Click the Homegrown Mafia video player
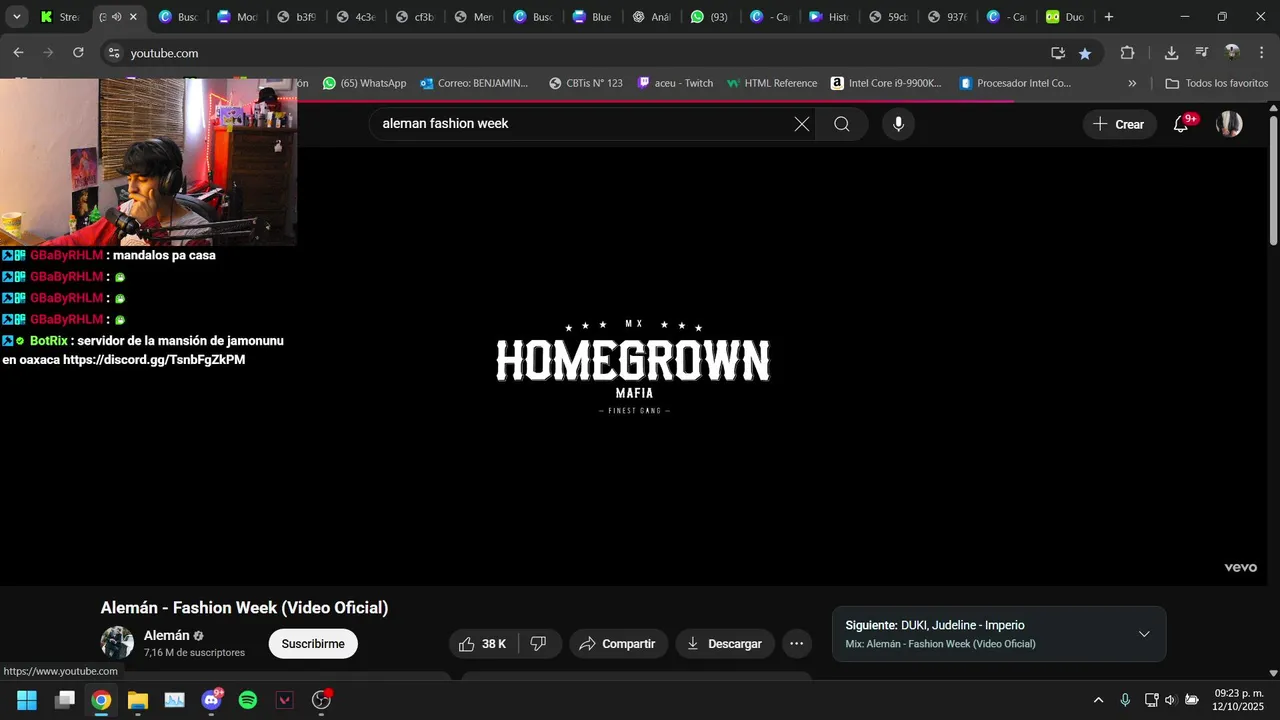1280x720 pixels. 634,366
